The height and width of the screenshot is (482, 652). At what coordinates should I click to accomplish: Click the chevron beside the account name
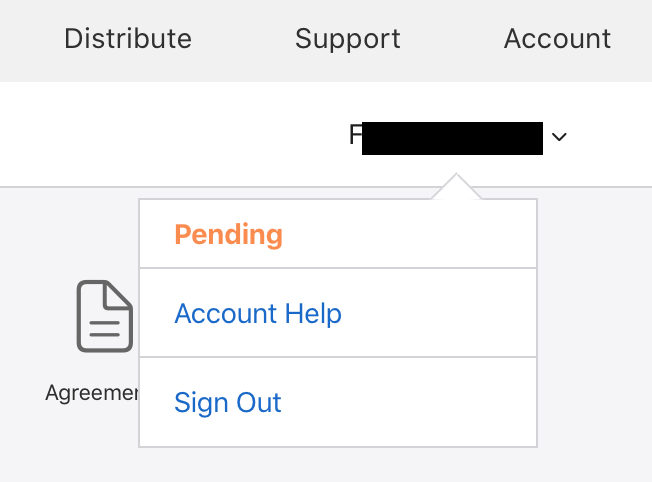coord(559,137)
